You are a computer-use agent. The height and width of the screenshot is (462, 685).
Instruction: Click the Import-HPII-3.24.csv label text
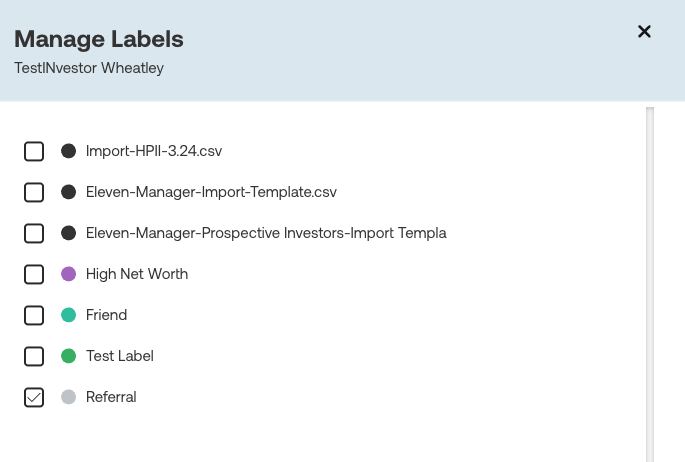pos(153,152)
